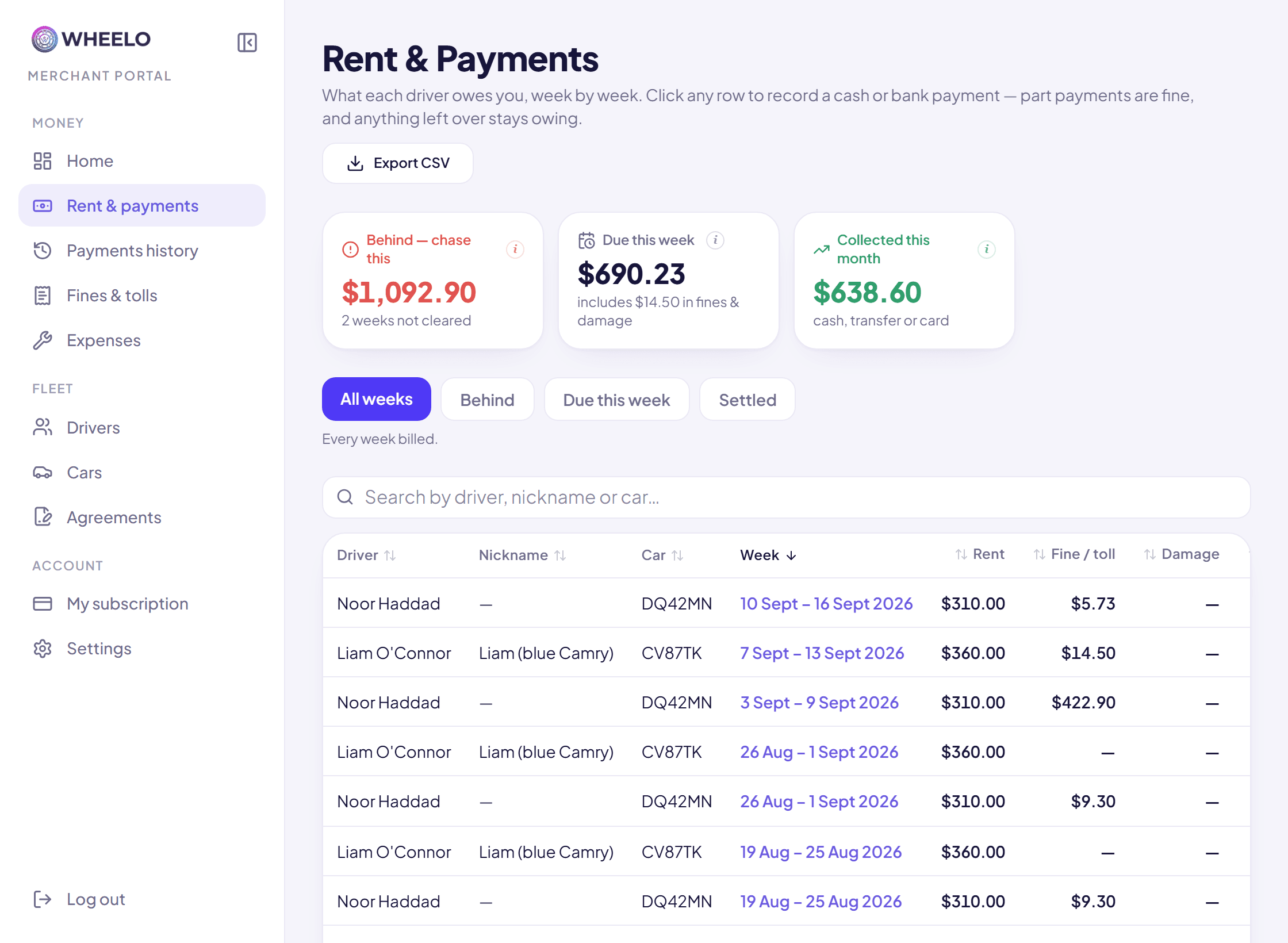
Task: Open Noor Haddad's 19 Aug – 25 Aug week
Action: (821, 902)
